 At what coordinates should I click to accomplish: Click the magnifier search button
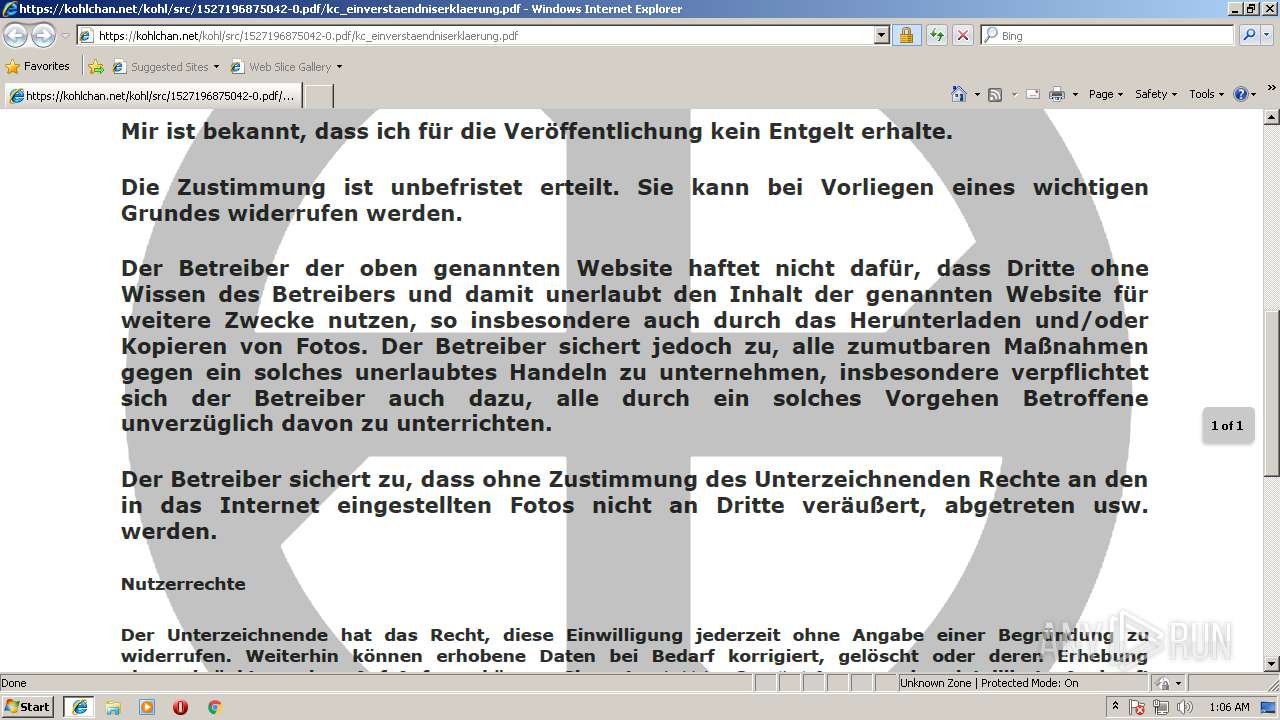pos(1248,36)
